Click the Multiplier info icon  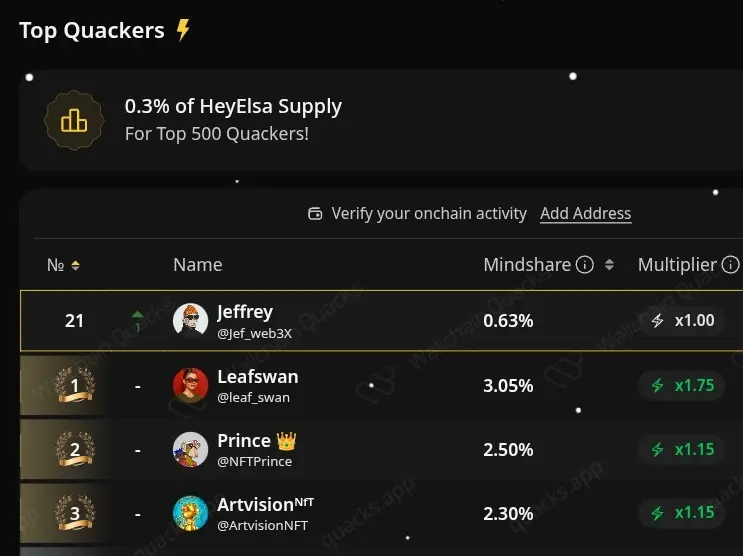tap(730, 265)
